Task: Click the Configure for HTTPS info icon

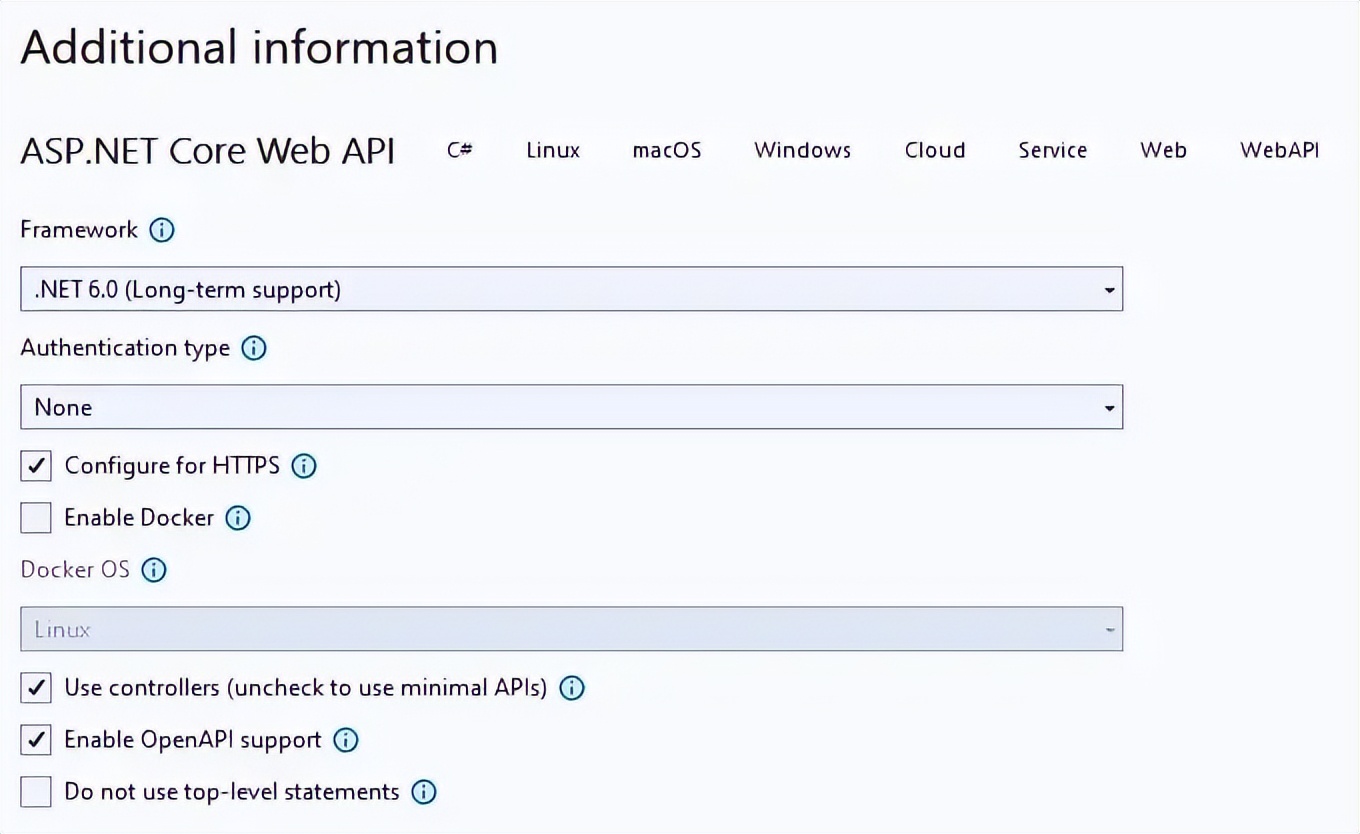Action: point(303,466)
